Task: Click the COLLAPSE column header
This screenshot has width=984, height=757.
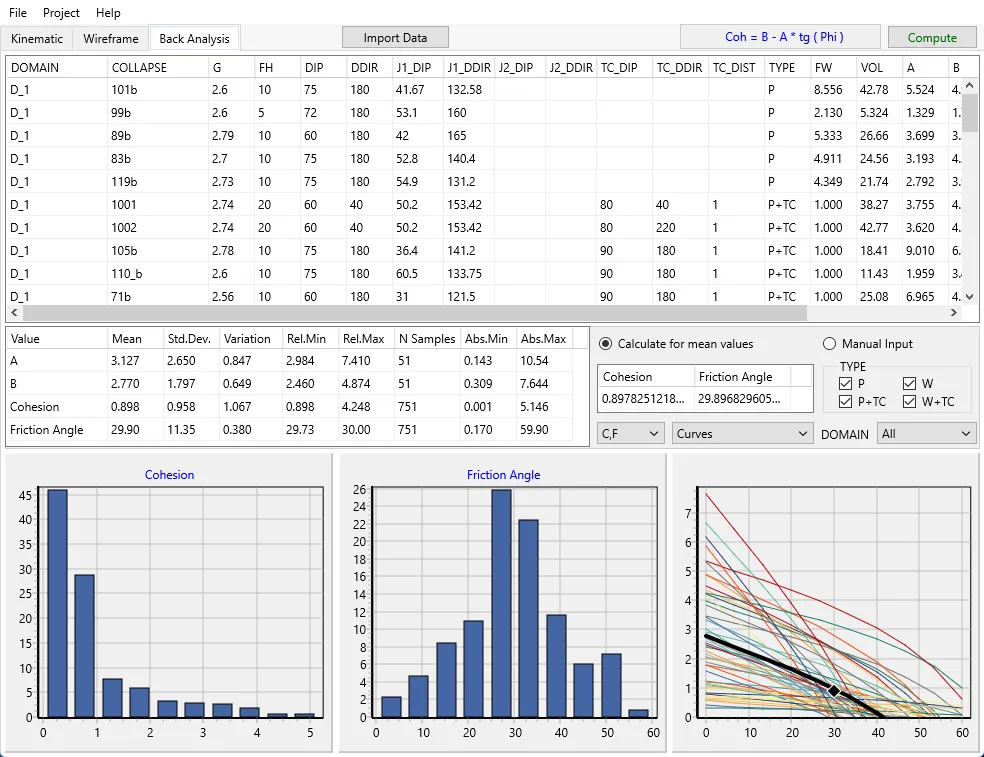Action: coord(158,67)
